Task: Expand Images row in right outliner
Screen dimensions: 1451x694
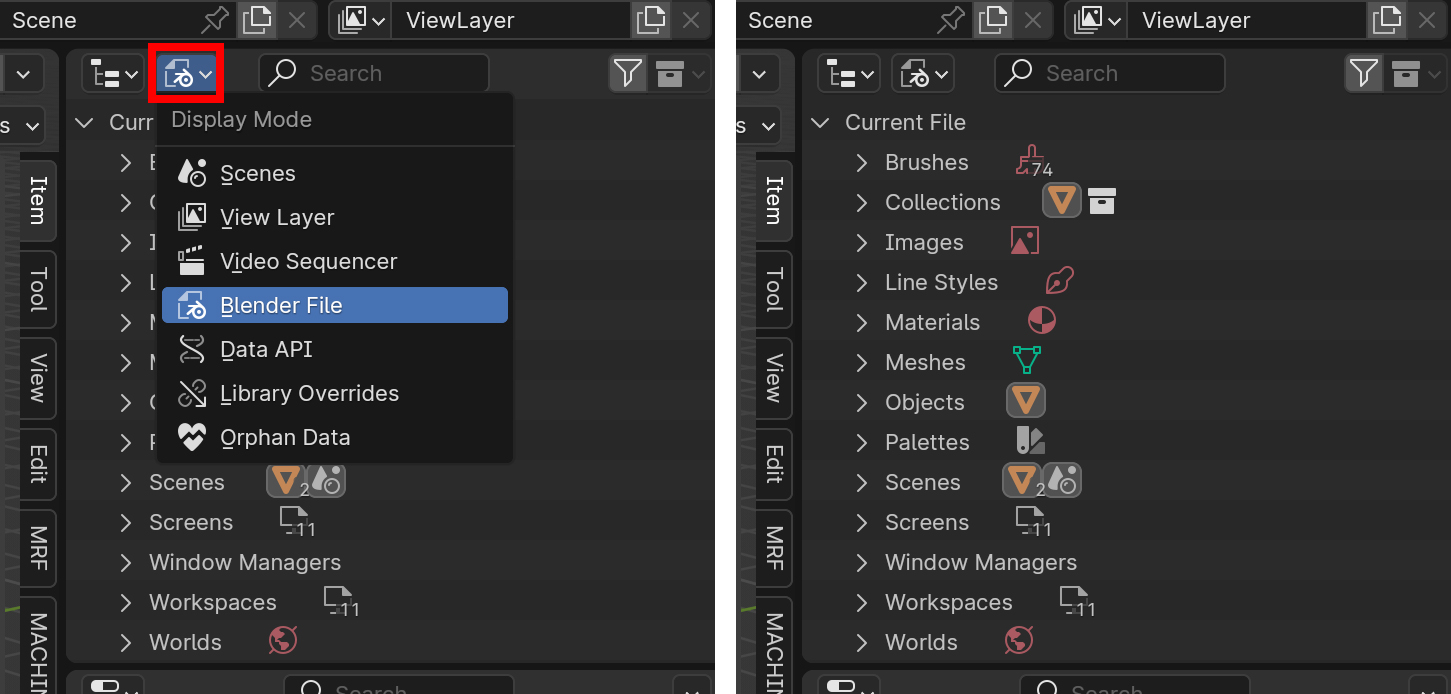Action: click(x=862, y=242)
